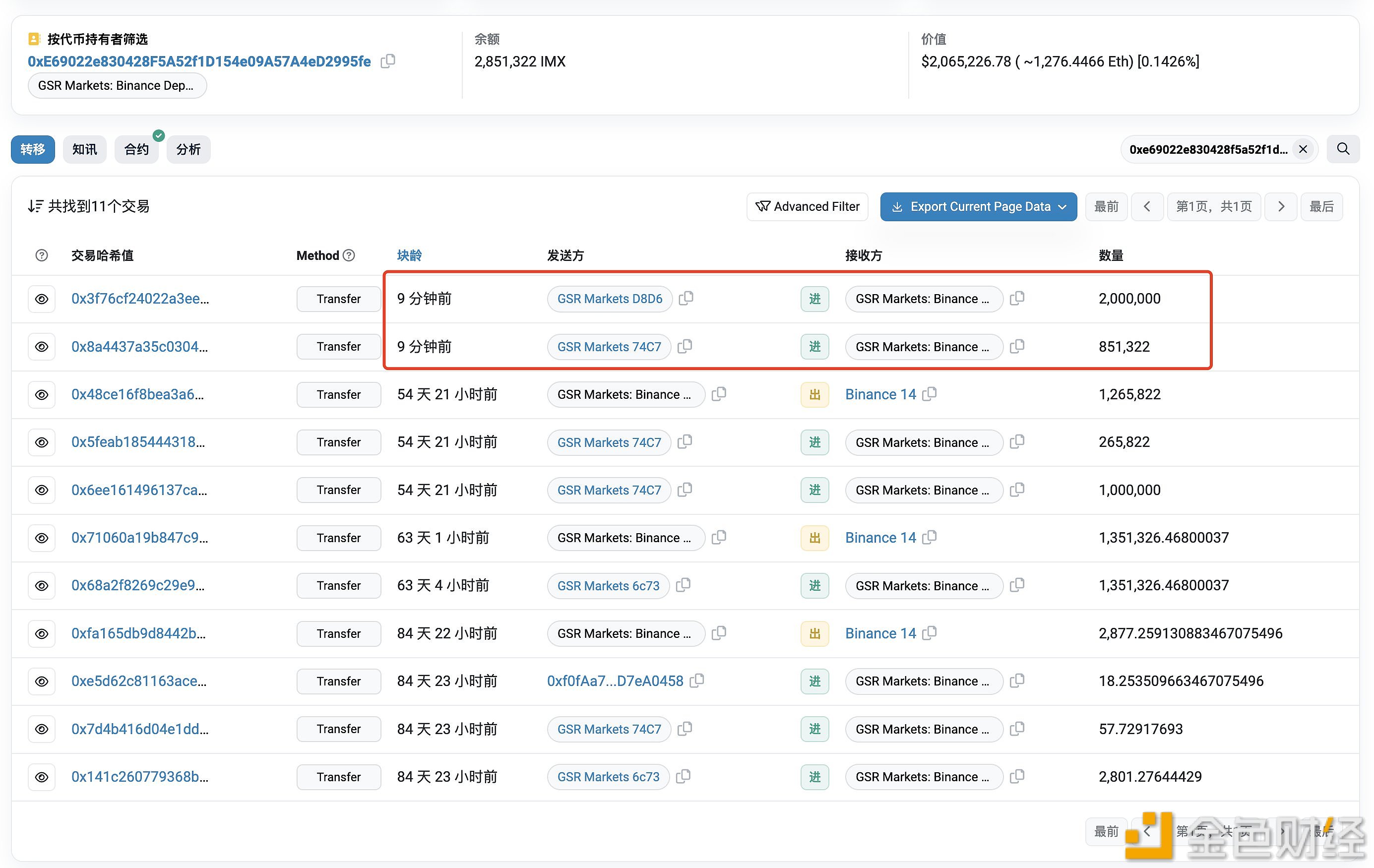Click the 出 badge in the 63 天 1 小时前 row
The width and height of the screenshot is (1374, 868).
815,538
